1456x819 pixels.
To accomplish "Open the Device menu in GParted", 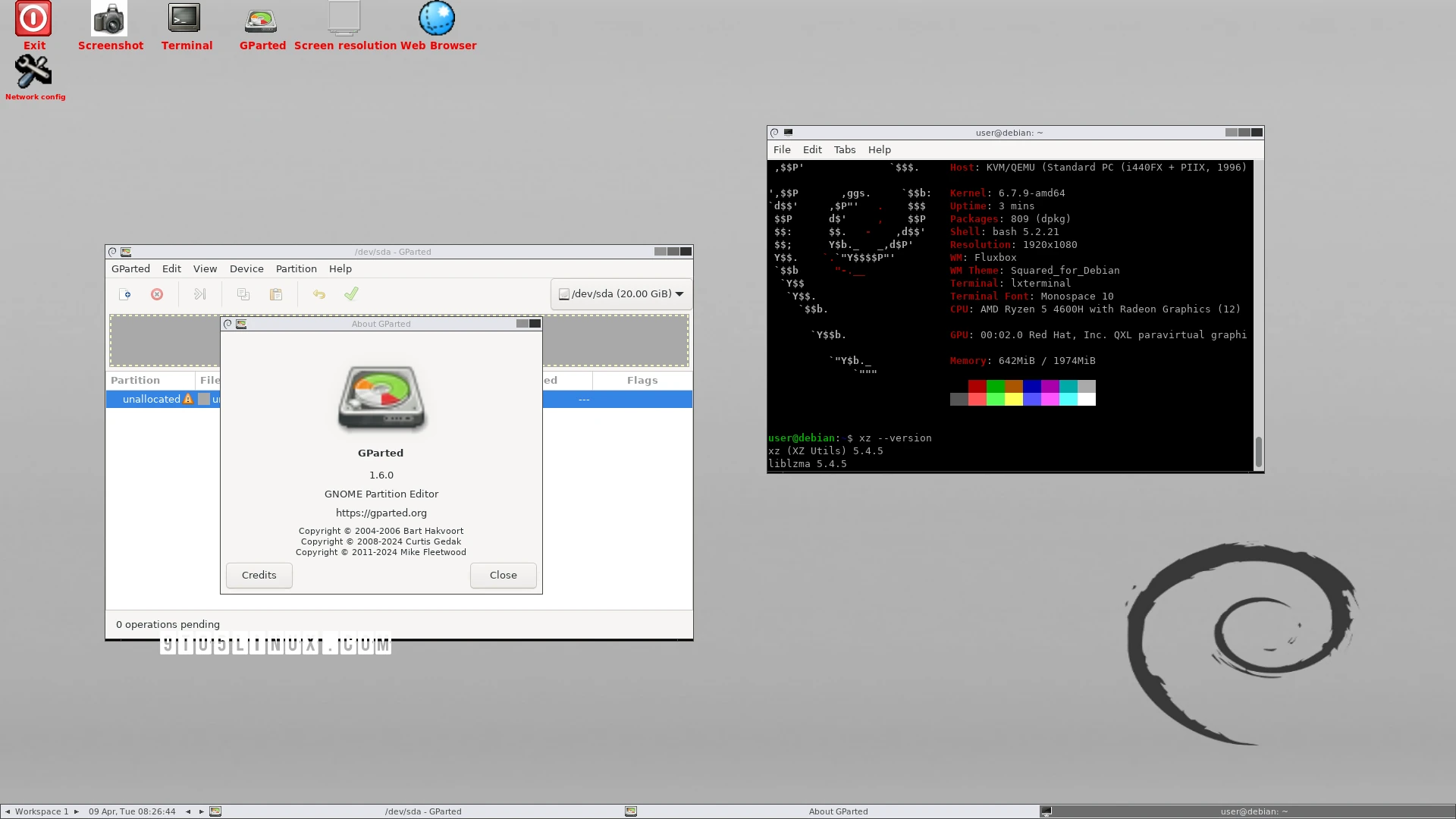I will point(246,269).
